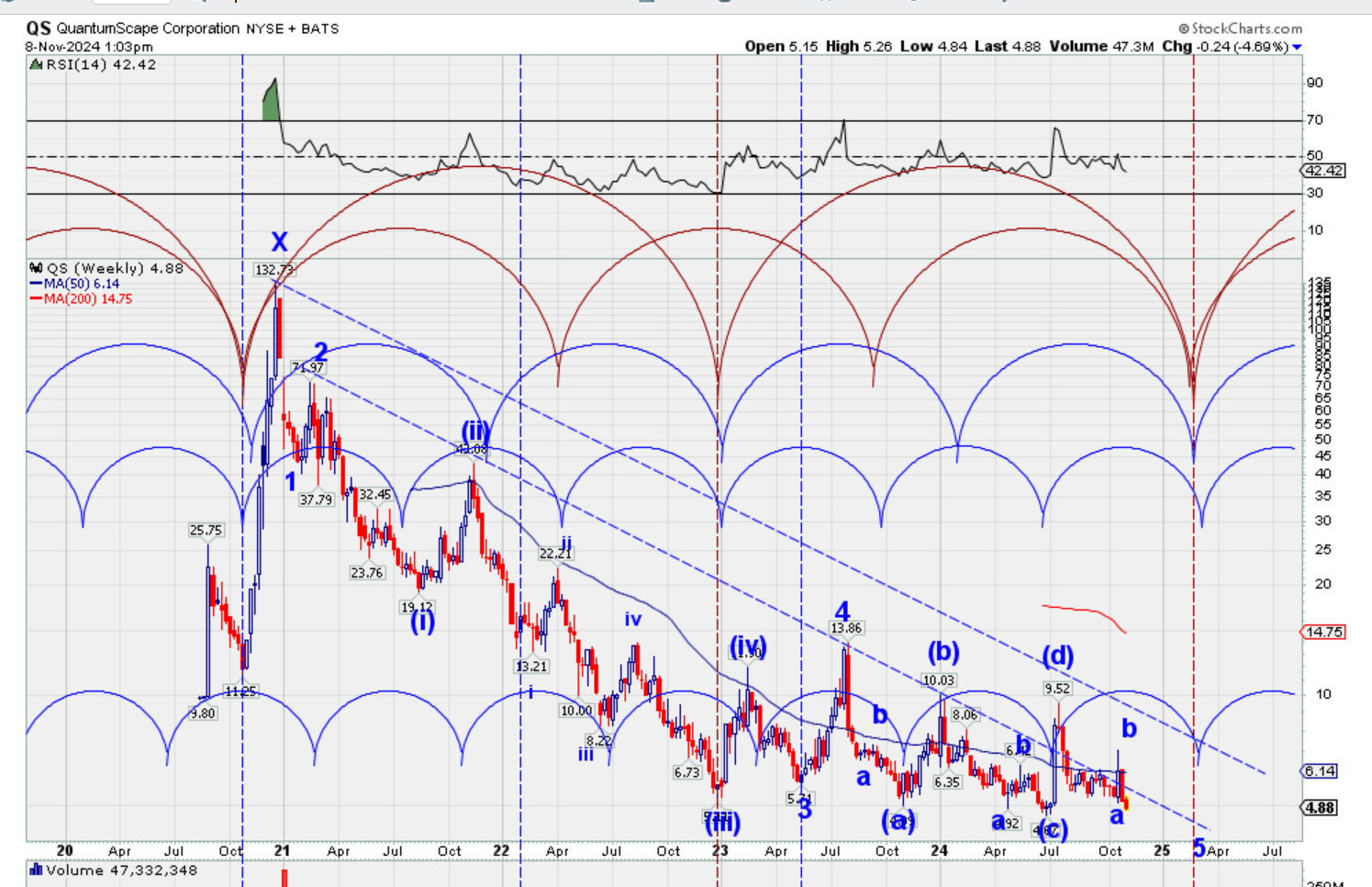
Task: Click the 6.14 price tag on right axis
Action: [x=1321, y=771]
